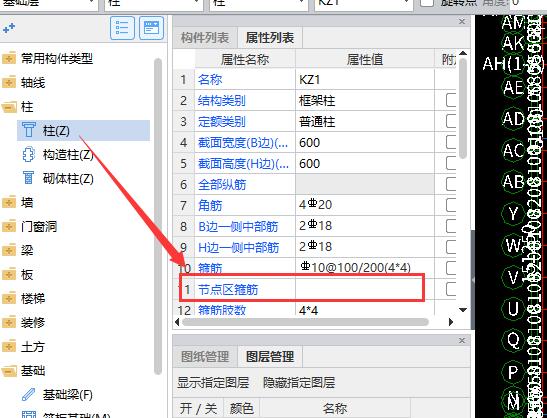The image size is (547, 418).
Task: Click 隐藏指定图层 button
Action: point(299,383)
